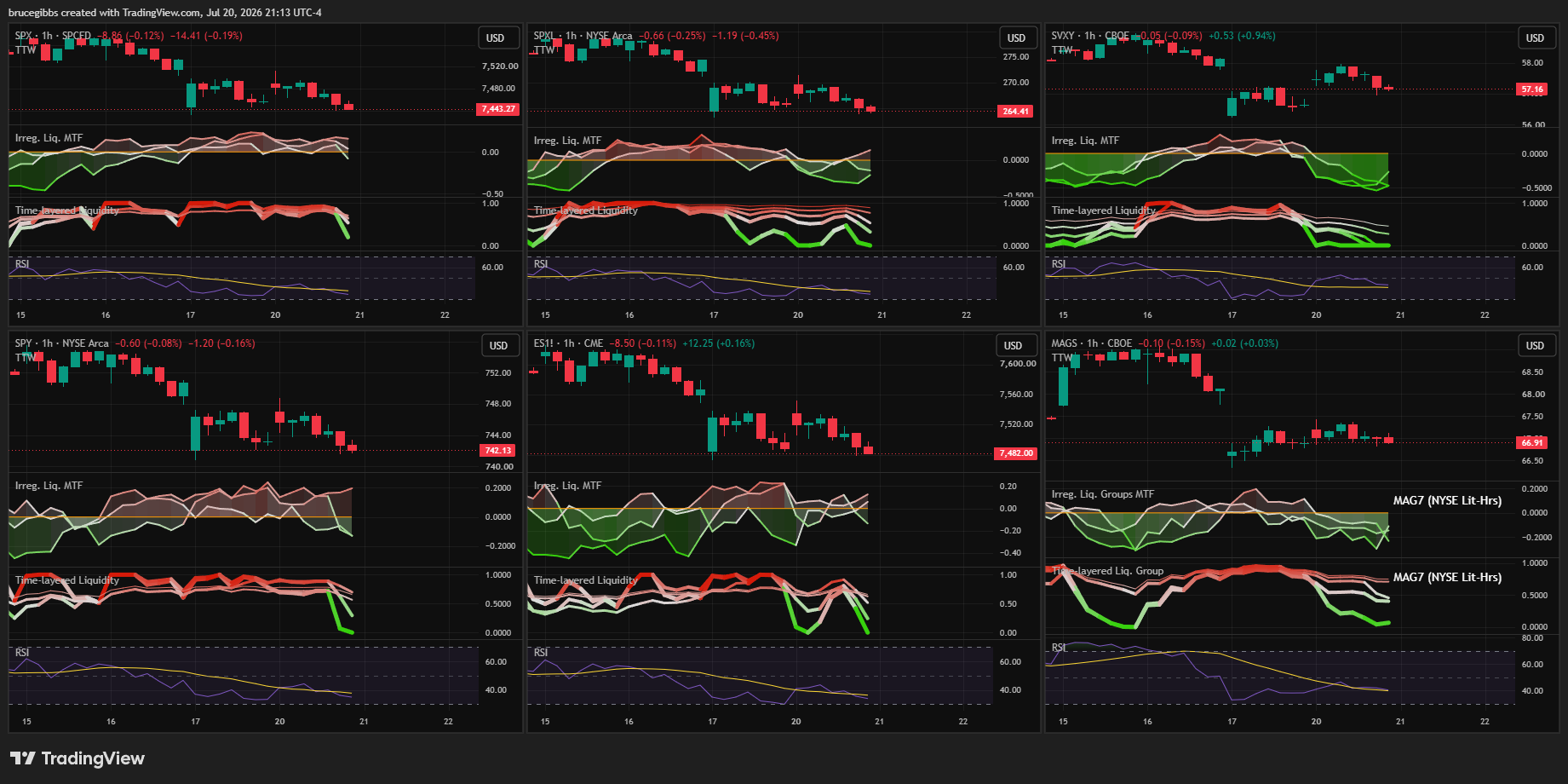
Task: Click the TradingView logo at the bottom
Action: (78, 758)
